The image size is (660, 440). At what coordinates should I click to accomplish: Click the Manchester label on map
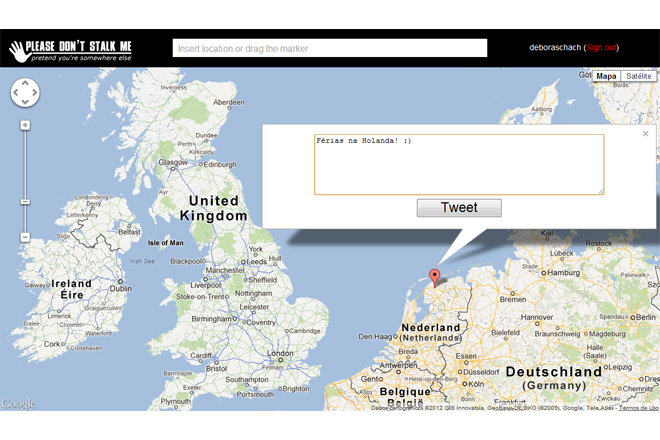point(225,270)
